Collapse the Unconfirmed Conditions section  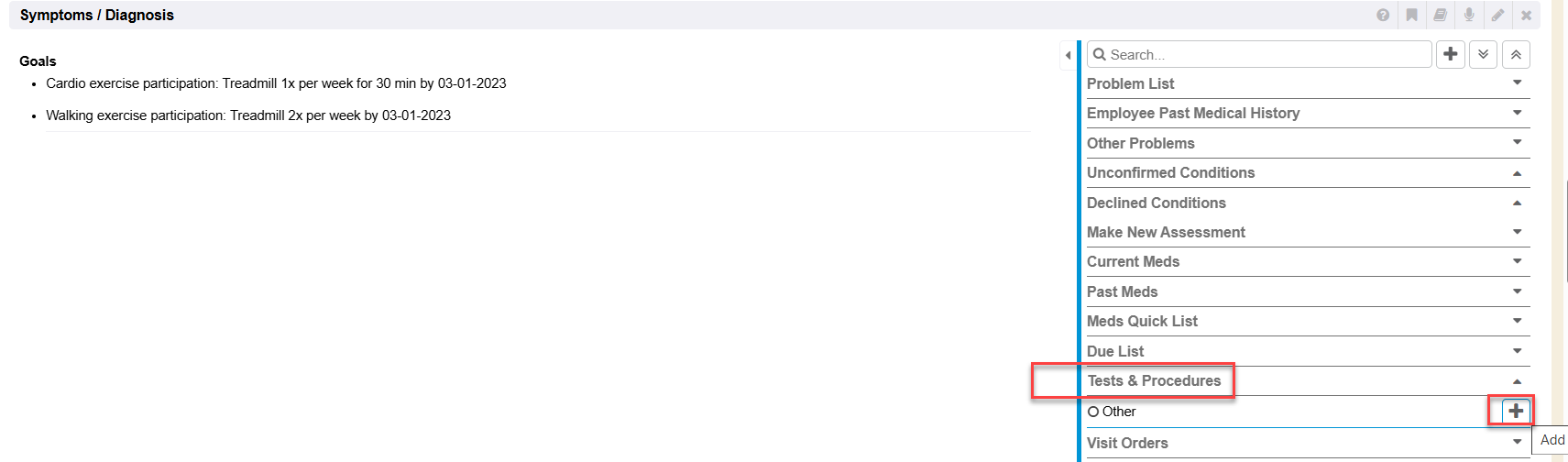[x=1517, y=173]
